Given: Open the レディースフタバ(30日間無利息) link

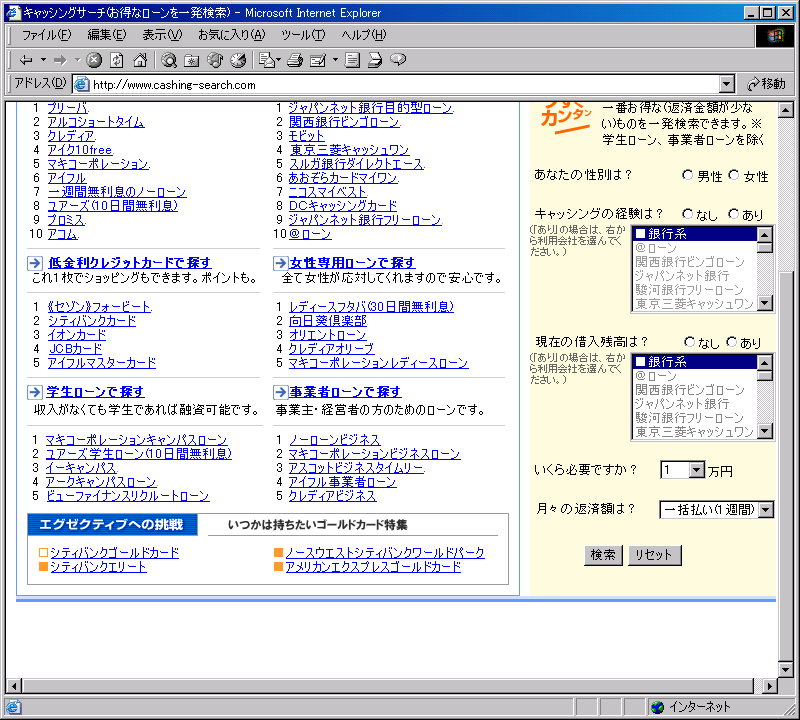Looking at the screenshot, I should coord(371,307).
